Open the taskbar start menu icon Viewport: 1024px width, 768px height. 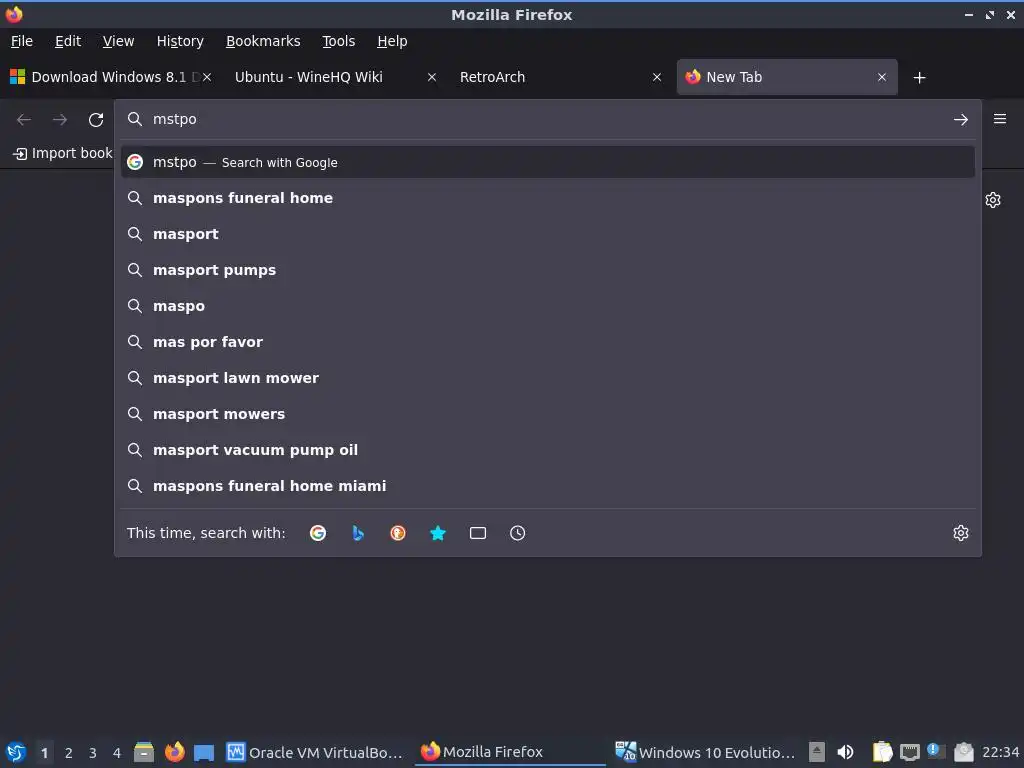[16, 752]
